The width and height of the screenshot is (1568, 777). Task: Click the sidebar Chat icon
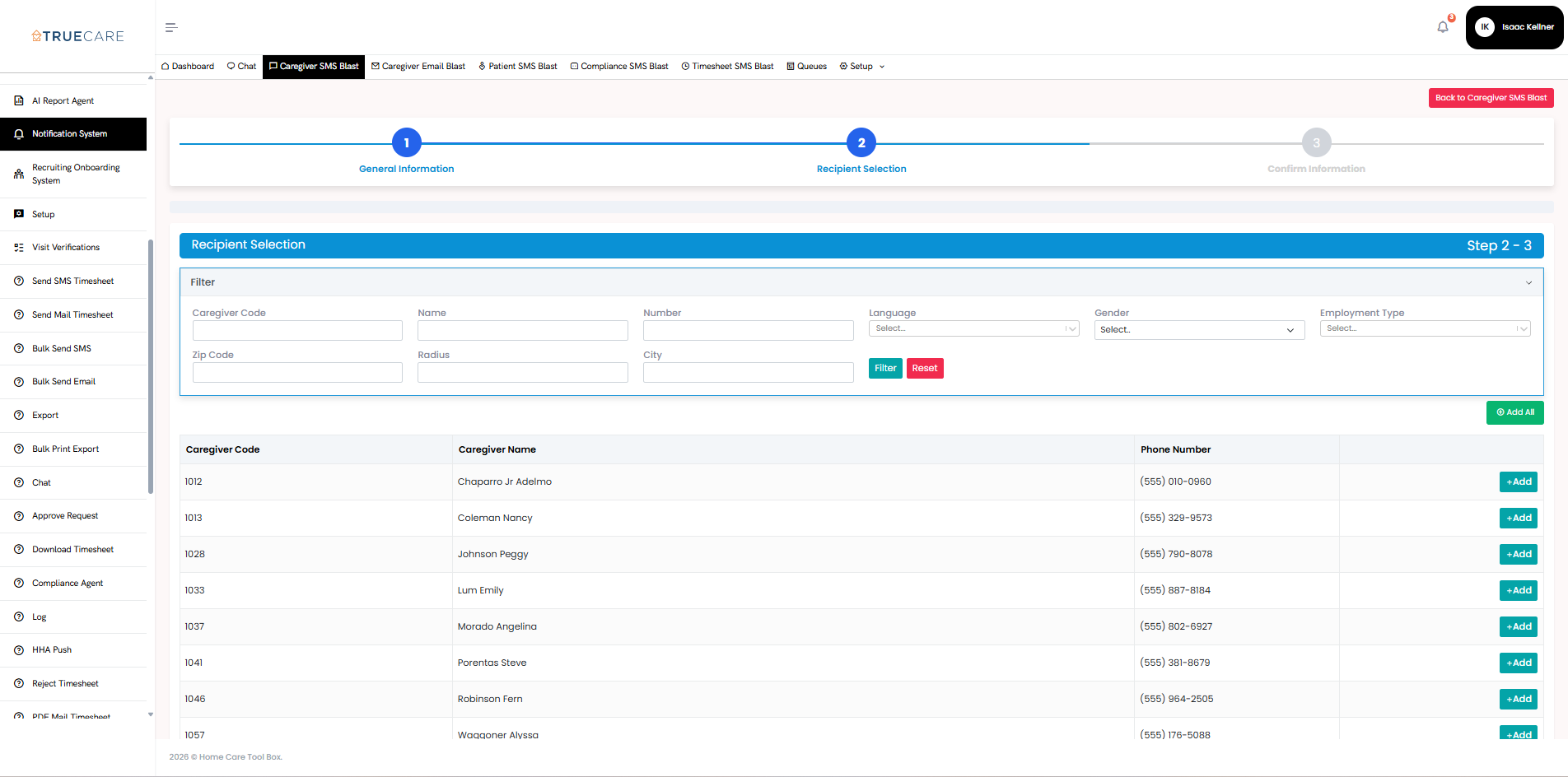coord(19,482)
